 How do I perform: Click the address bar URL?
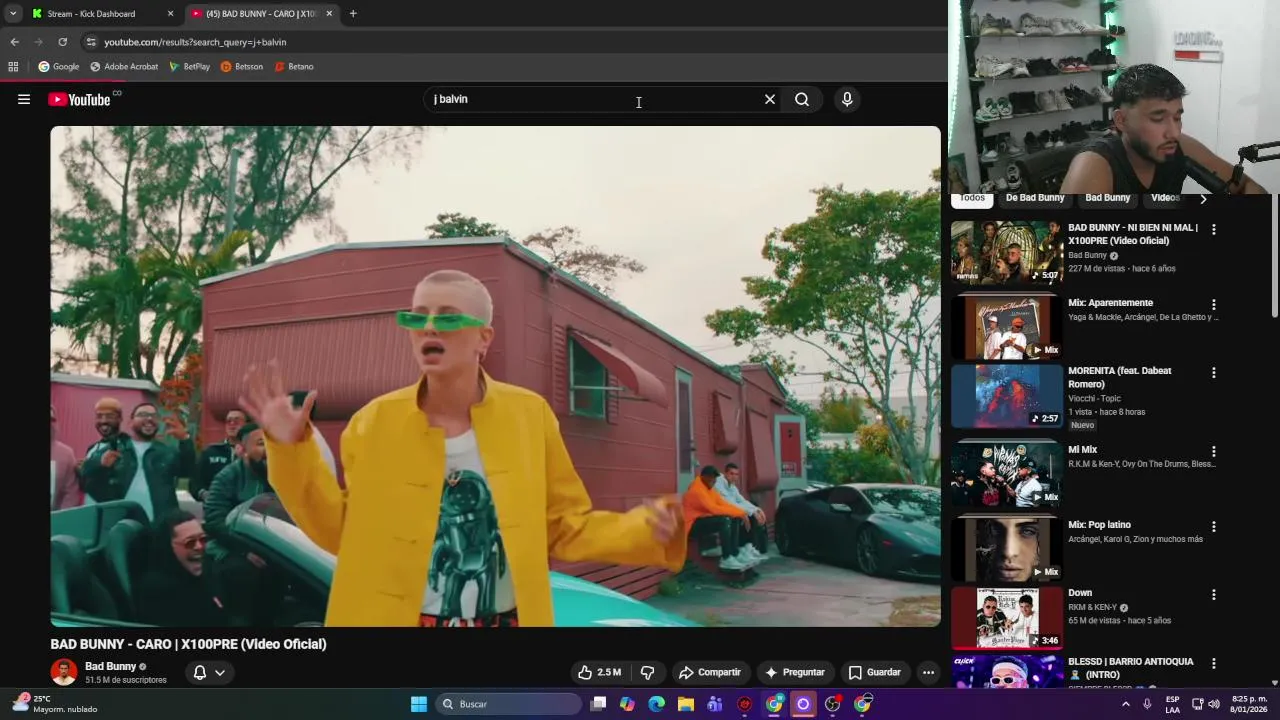tap(195, 42)
